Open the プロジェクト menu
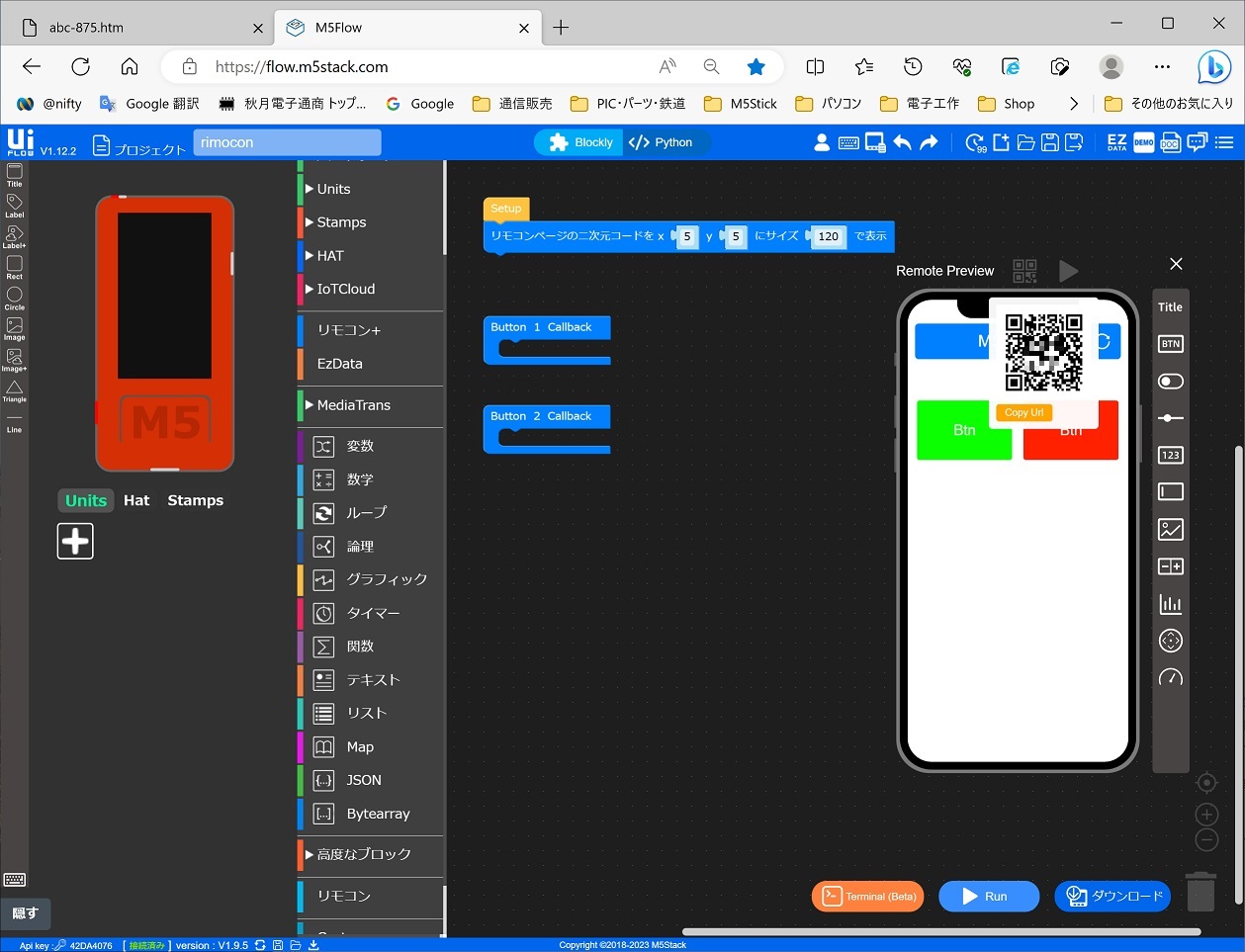The width and height of the screenshot is (1245, 952). (139, 146)
